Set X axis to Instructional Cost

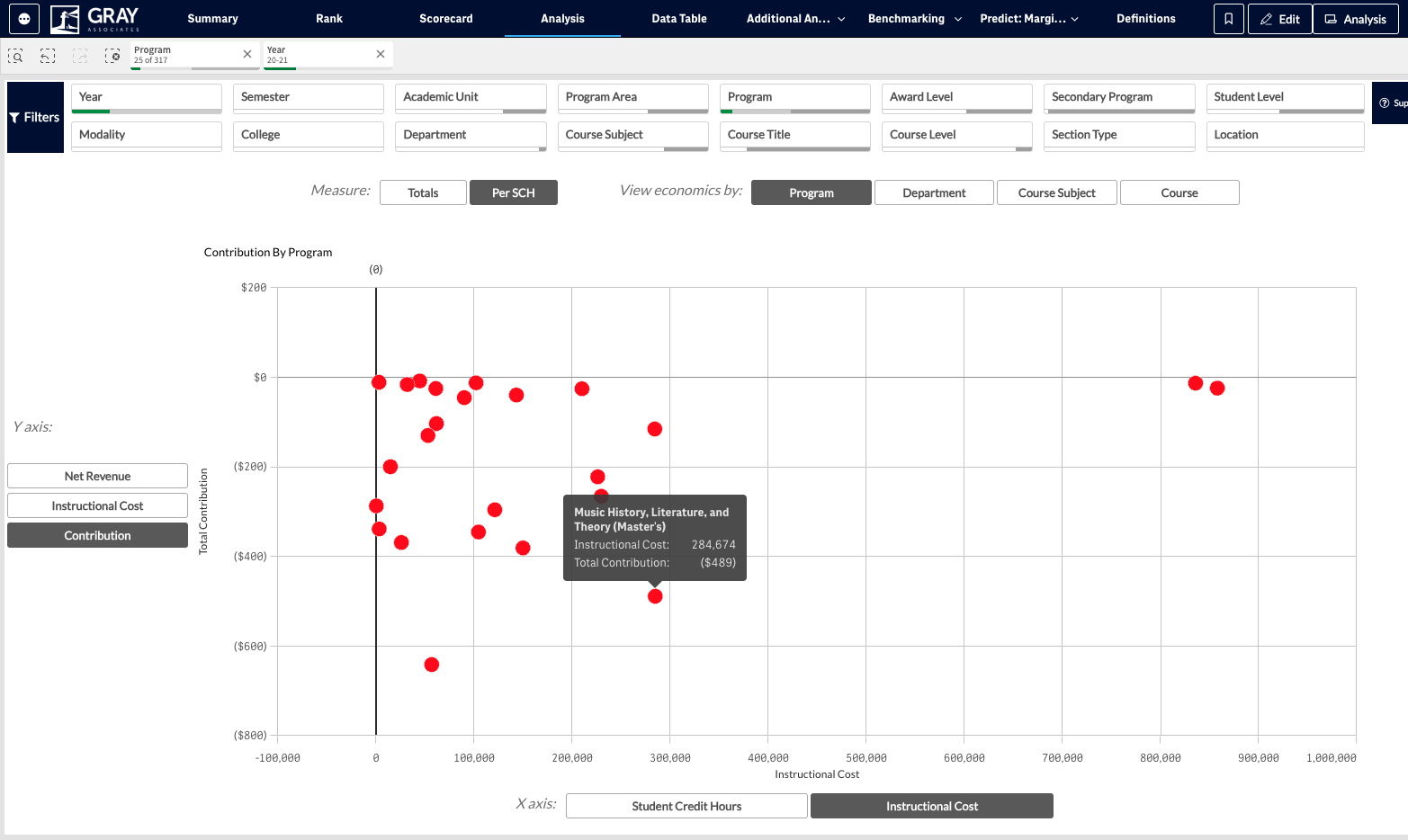coord(932,806)
